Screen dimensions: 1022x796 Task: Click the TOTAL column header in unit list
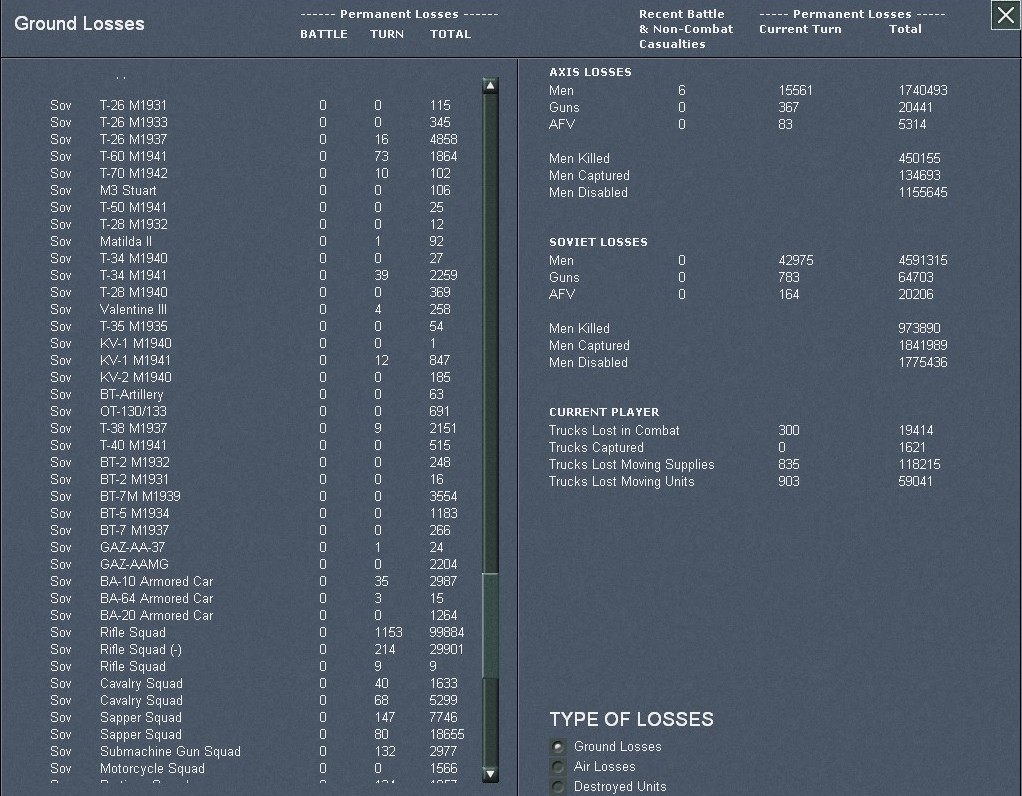pos(450,34)
